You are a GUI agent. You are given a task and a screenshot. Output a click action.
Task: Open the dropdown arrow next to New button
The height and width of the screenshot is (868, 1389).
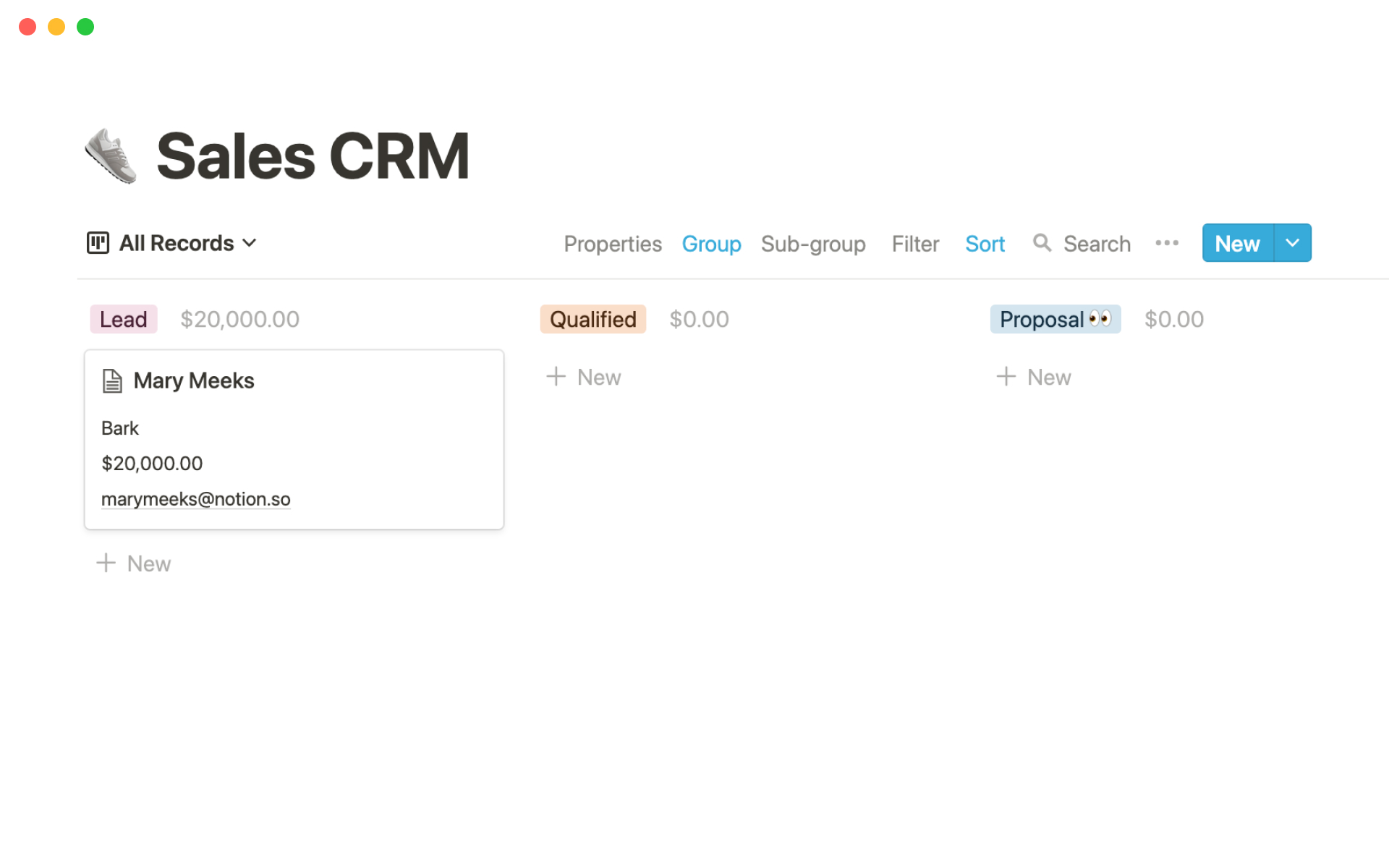point(1292,243)
